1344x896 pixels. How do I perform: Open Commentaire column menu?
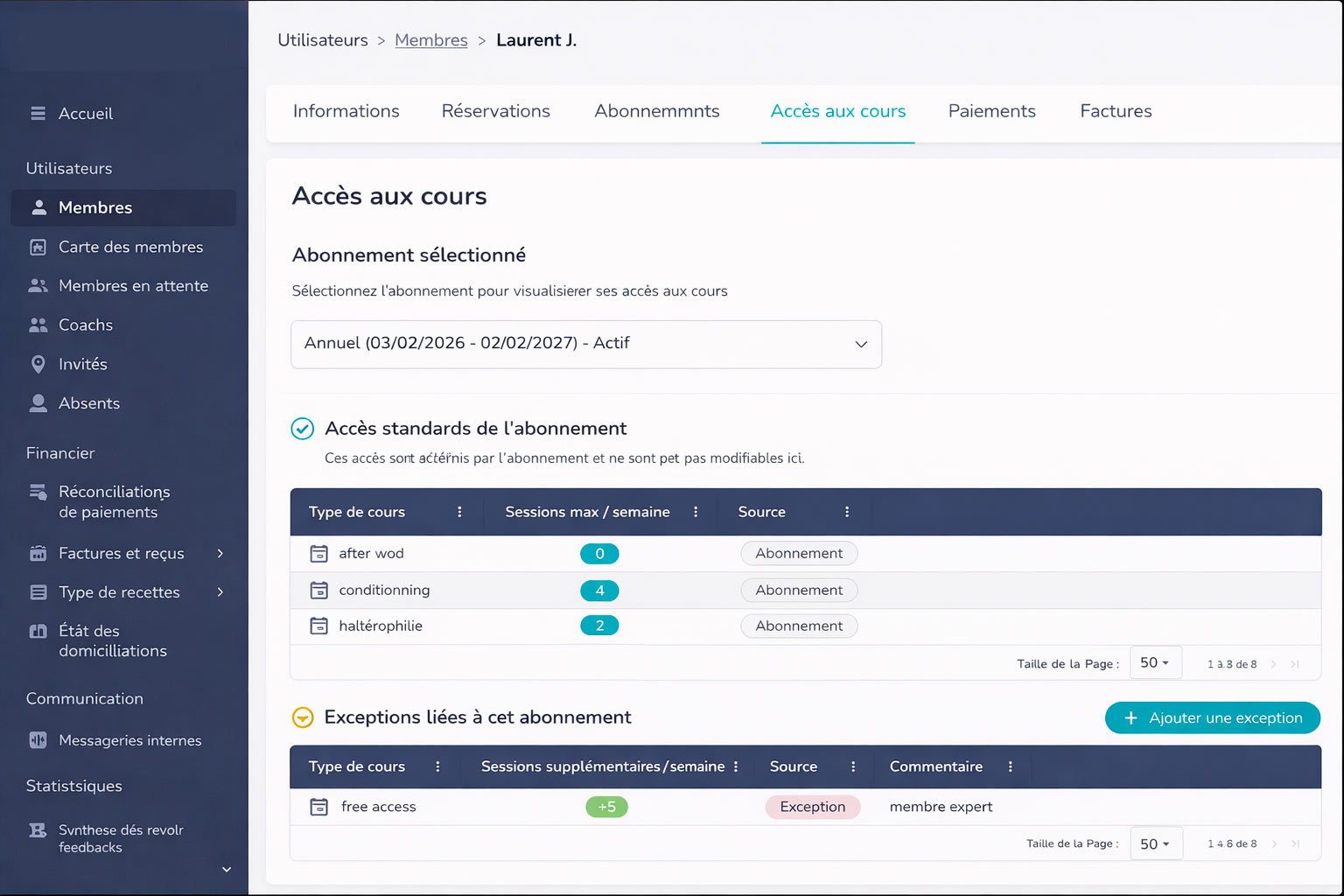tap(1010, 766)
